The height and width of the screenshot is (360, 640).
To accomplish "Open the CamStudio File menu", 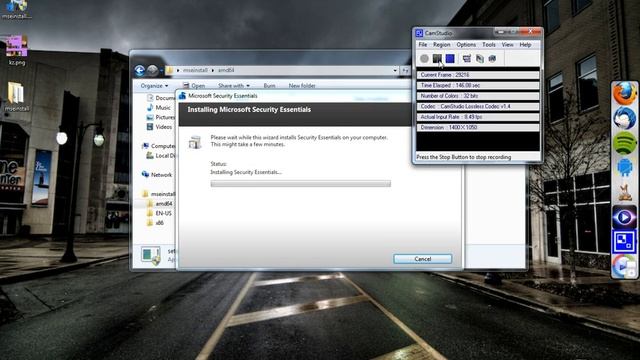I will tap(422, 44).
